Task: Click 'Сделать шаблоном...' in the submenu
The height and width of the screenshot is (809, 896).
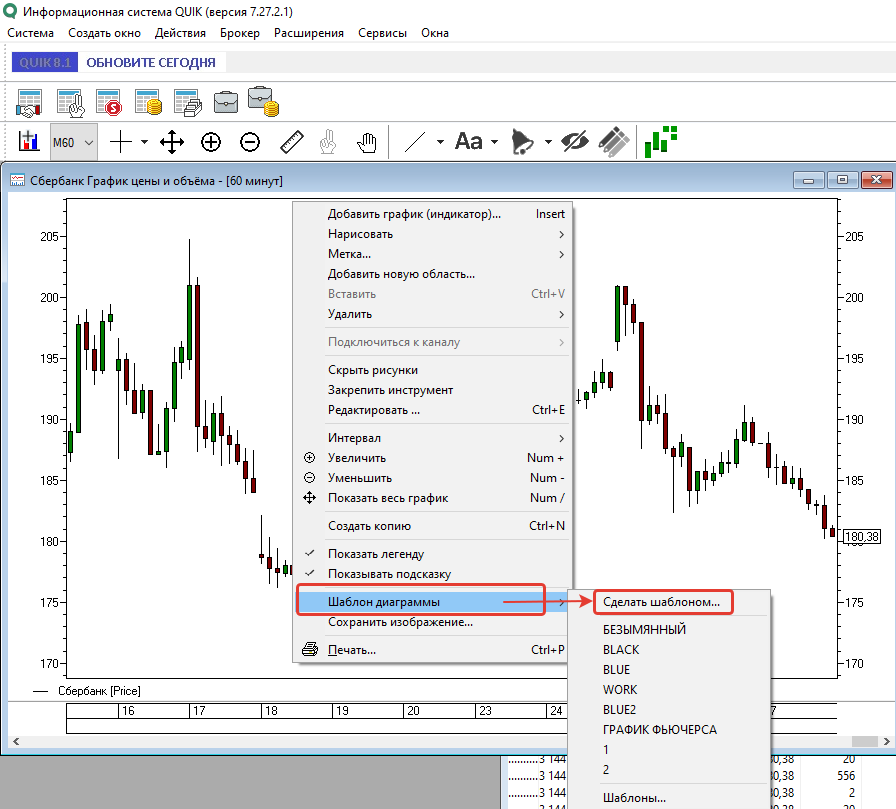Action: click(x=661, y=602)
